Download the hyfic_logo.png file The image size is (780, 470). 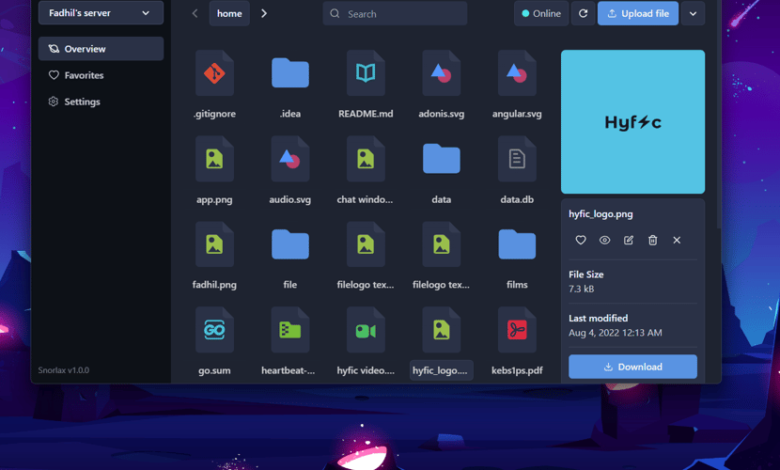coord(633,367)
